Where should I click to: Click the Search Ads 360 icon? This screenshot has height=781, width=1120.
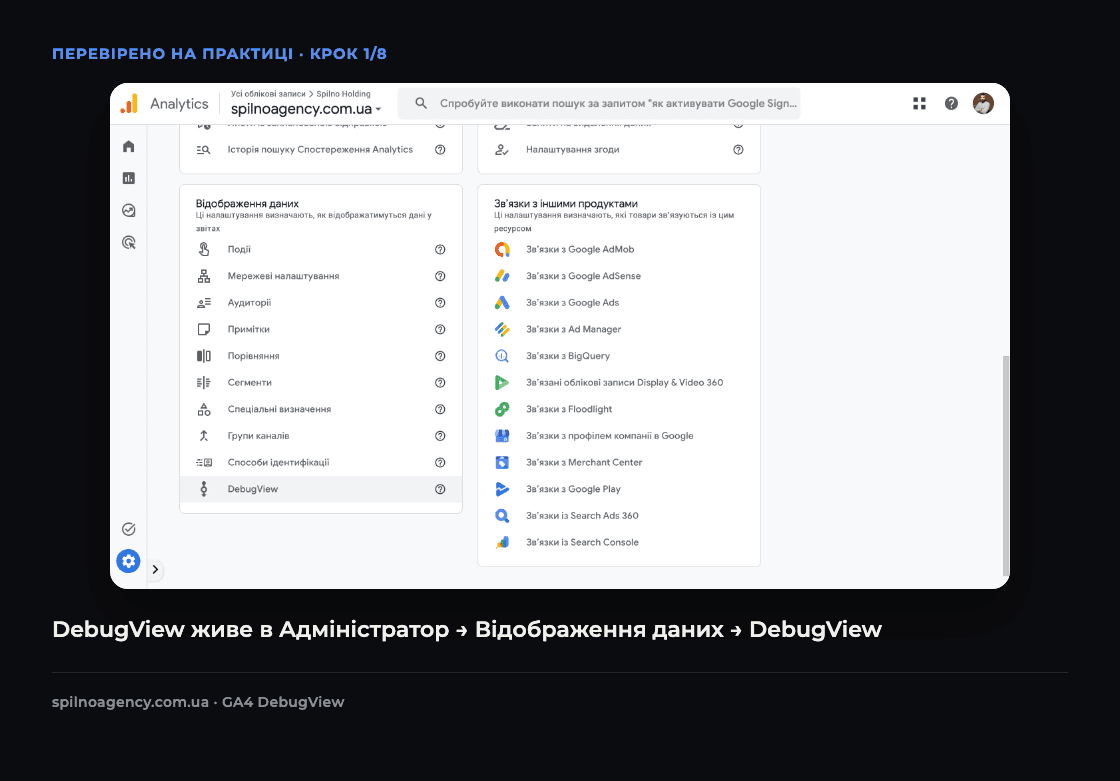[x=502, y=515]
